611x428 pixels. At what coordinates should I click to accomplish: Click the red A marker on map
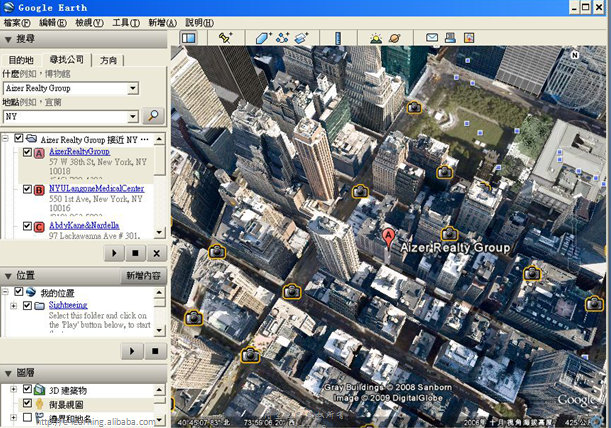[x=388, y=238]
